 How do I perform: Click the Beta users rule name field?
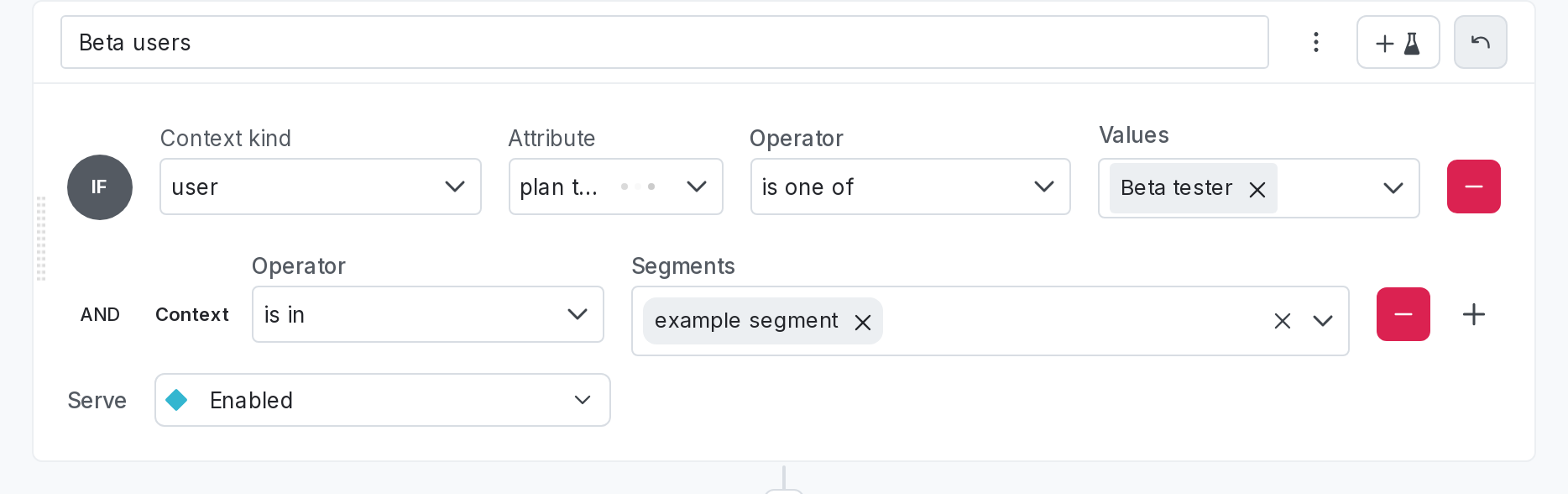[663, 42]
